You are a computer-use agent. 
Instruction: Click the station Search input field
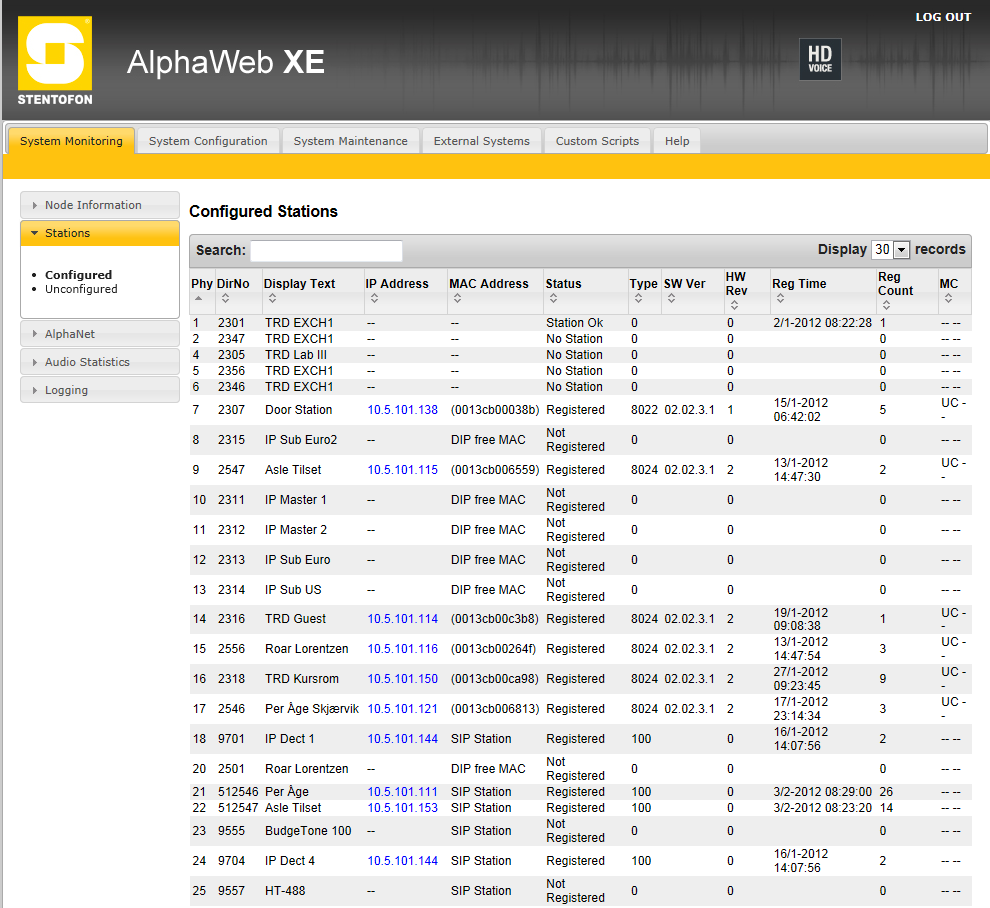click(326, 251)
